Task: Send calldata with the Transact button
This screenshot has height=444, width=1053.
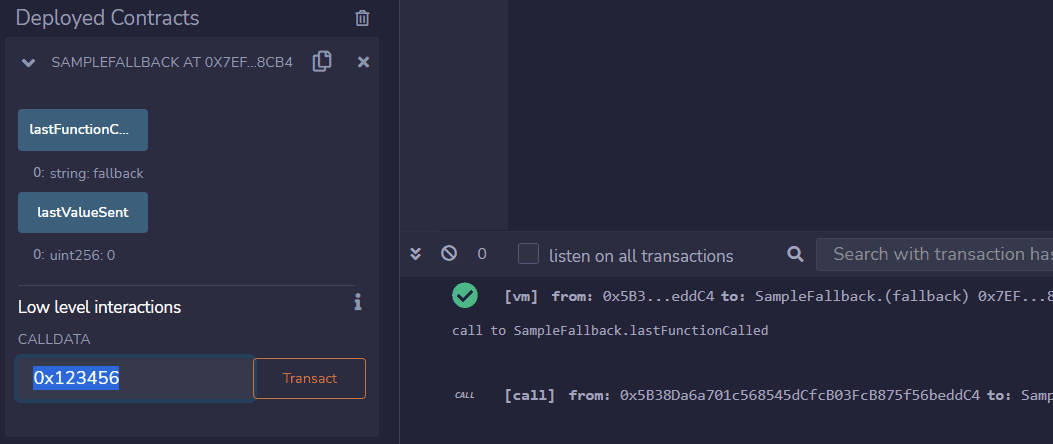Action: click(x=310, y=378)
